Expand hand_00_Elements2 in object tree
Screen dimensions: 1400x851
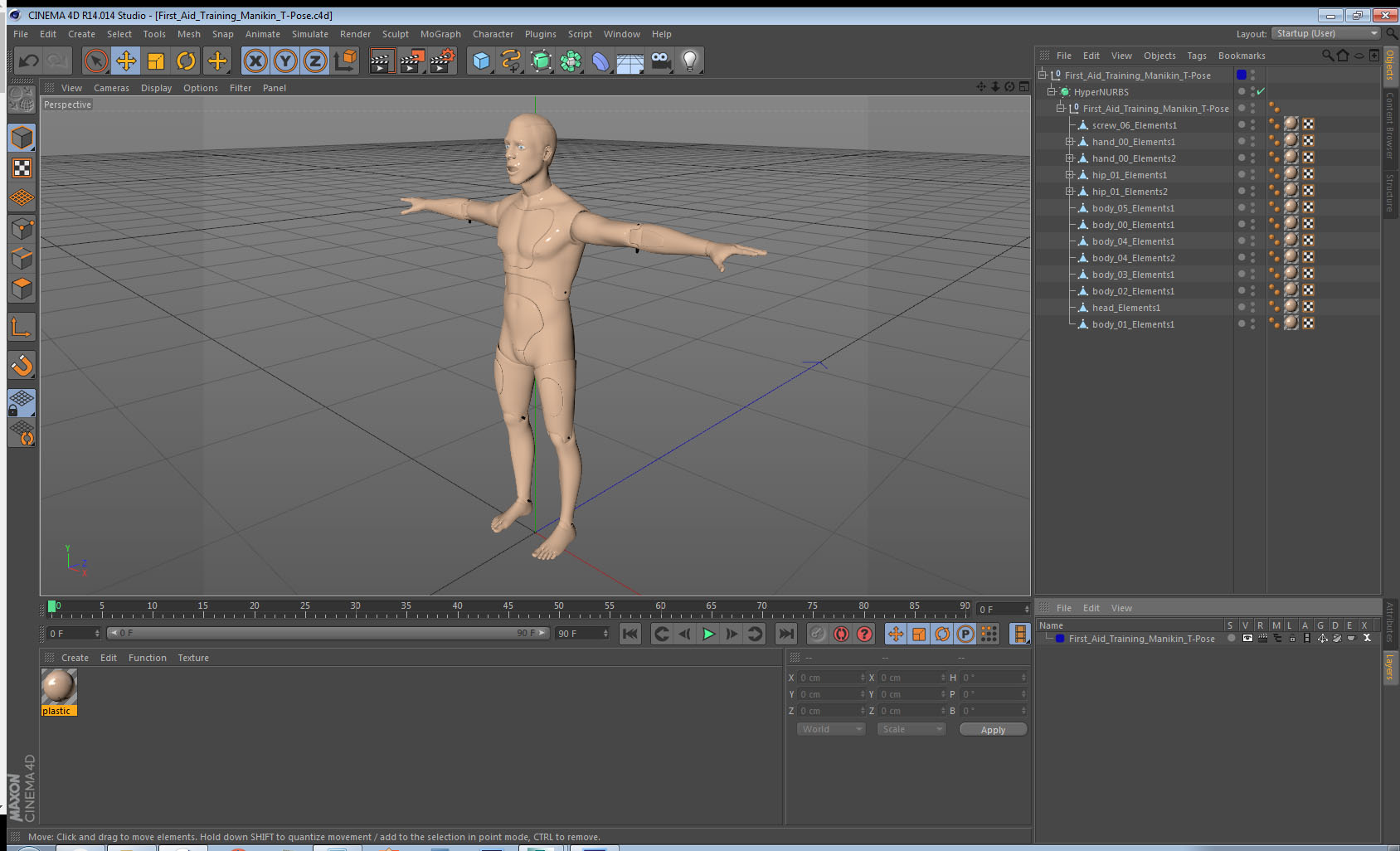coord(1070,158)
